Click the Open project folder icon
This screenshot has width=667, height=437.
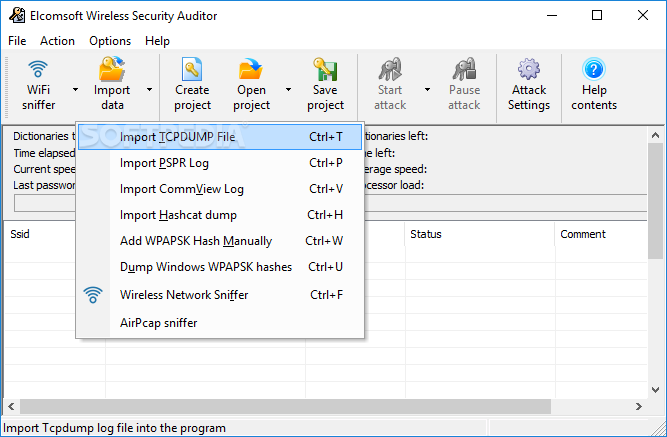(251, 69)
